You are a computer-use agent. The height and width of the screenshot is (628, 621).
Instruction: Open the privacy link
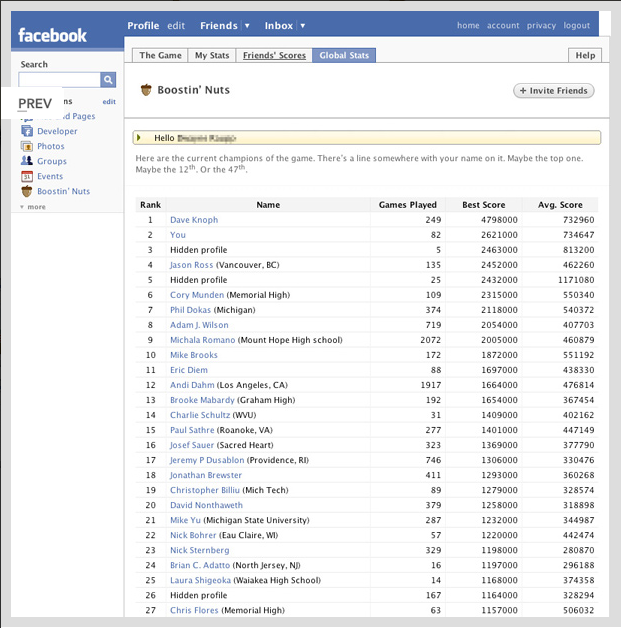[541, 25]
